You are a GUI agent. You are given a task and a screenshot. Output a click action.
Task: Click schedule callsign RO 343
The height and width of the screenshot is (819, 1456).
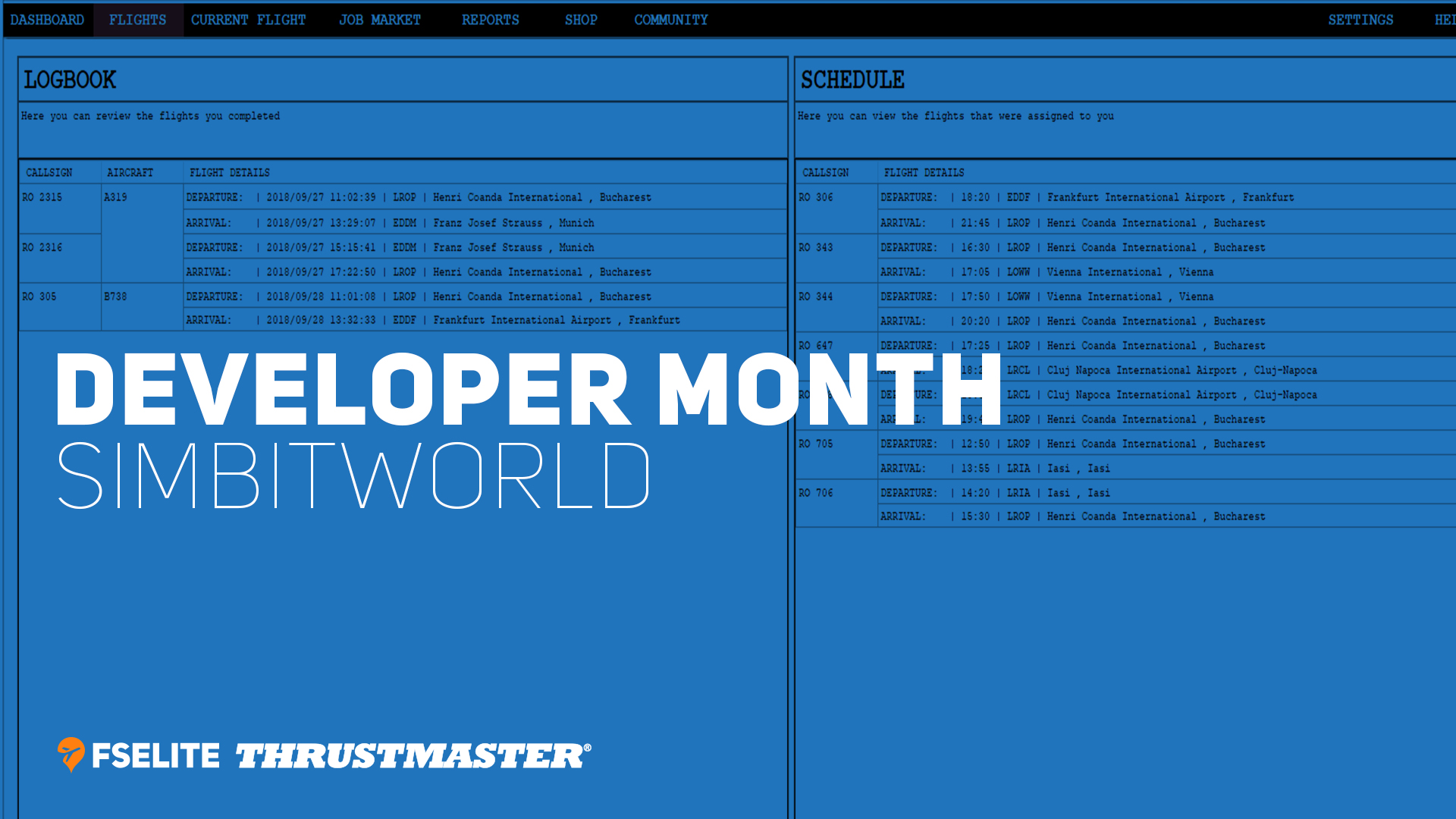tap(815, 247)
